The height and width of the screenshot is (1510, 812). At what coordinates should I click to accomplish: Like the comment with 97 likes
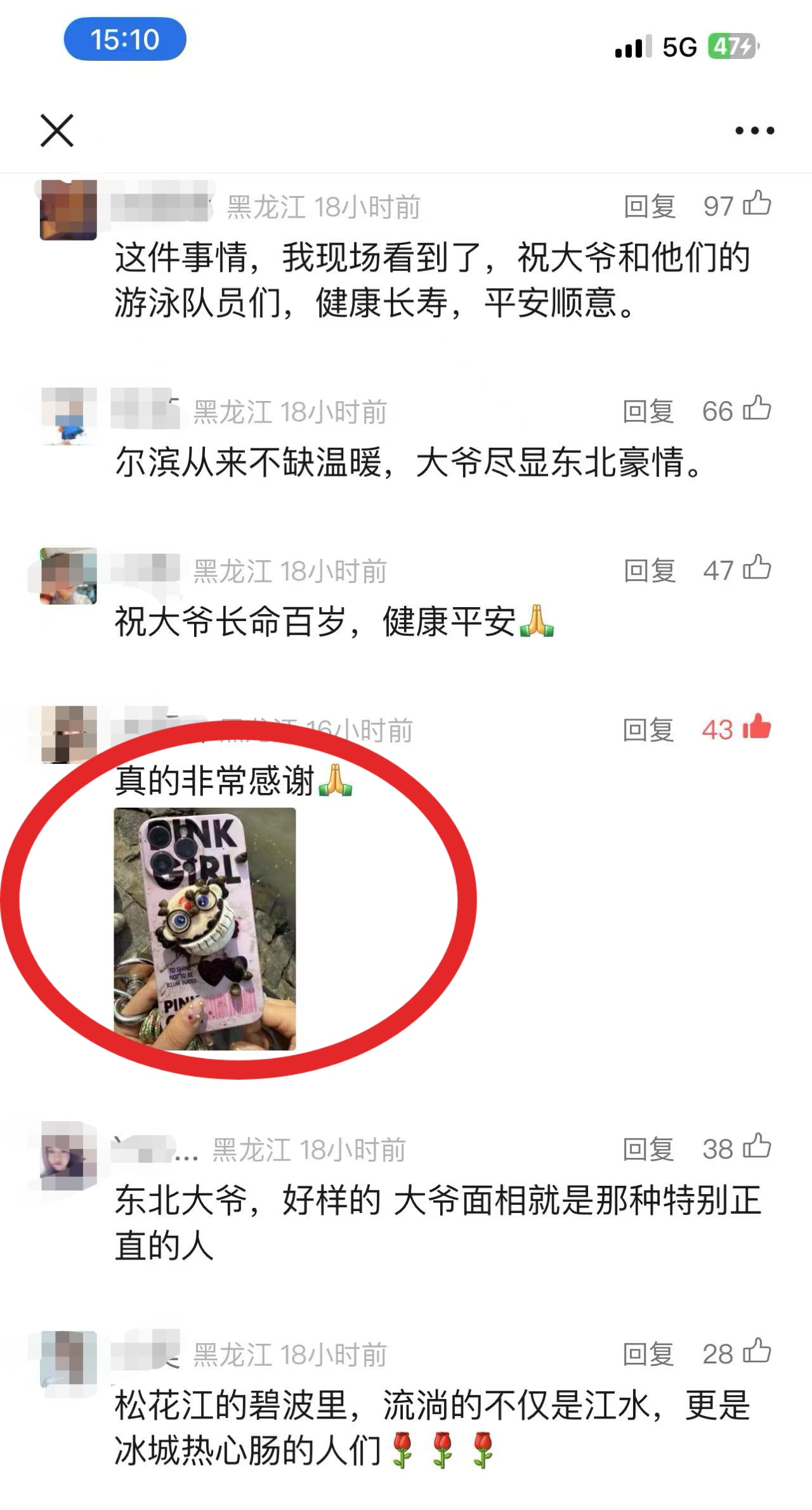click(x=757, y=204)
